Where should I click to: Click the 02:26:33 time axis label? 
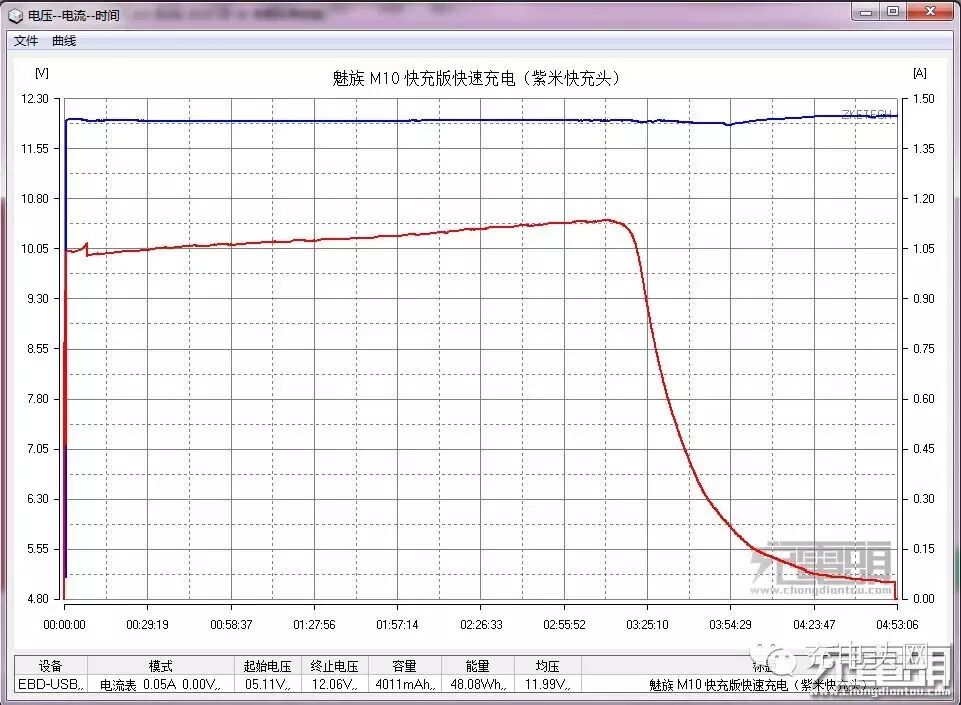pos(481,625)
